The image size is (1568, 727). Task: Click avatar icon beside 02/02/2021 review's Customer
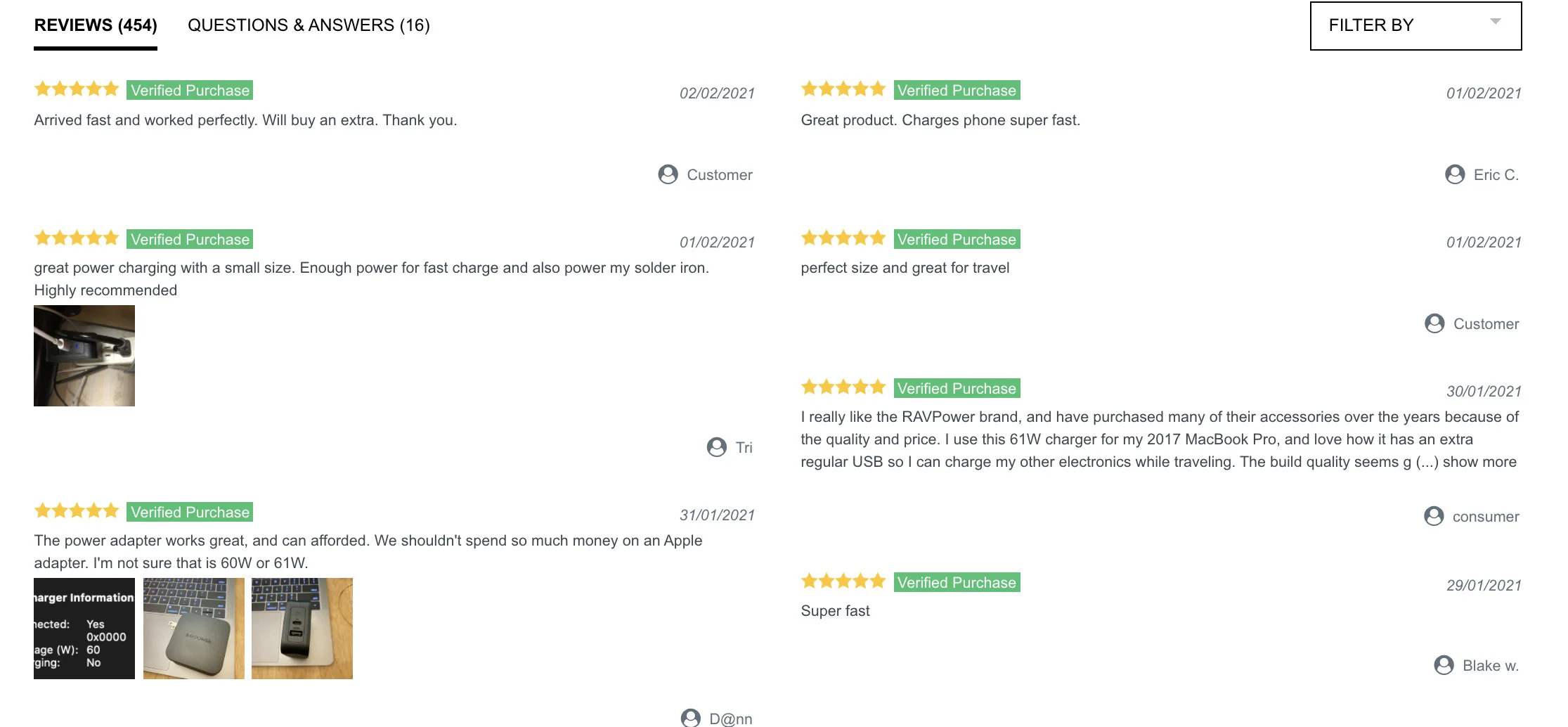(x=668, y=174)
